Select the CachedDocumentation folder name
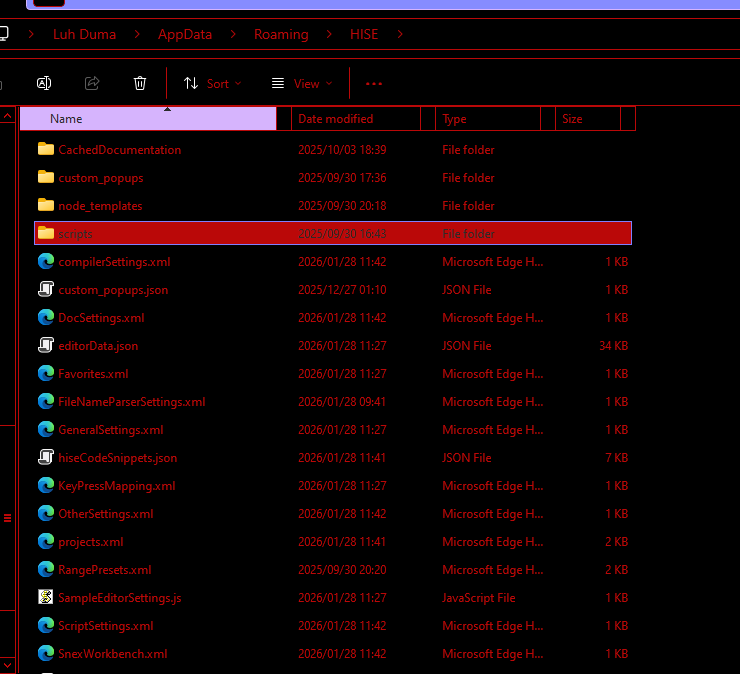The height and width of the screenshot is (674, 740). (x=120, y=150)
